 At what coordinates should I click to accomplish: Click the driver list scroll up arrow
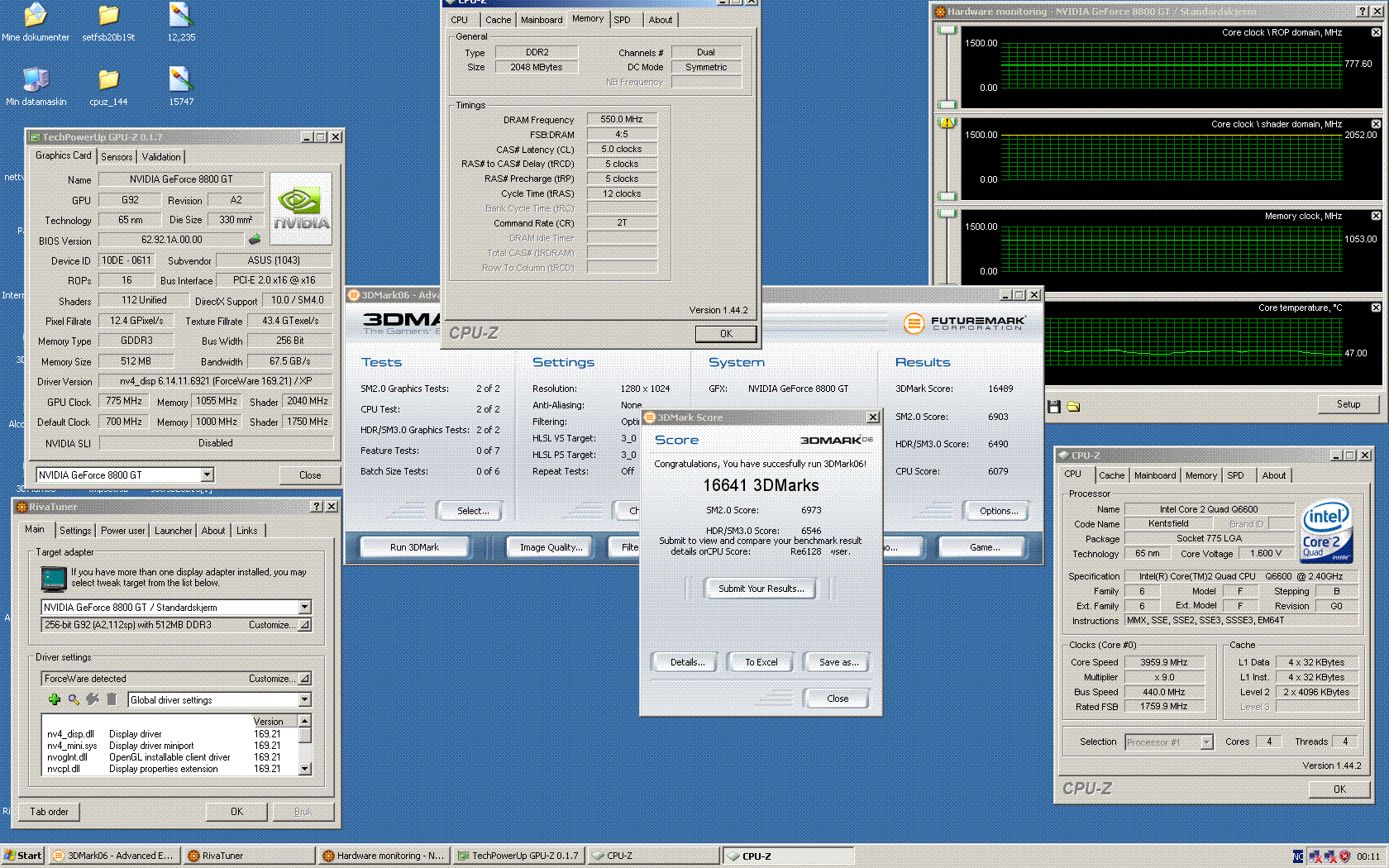[304, 721]
